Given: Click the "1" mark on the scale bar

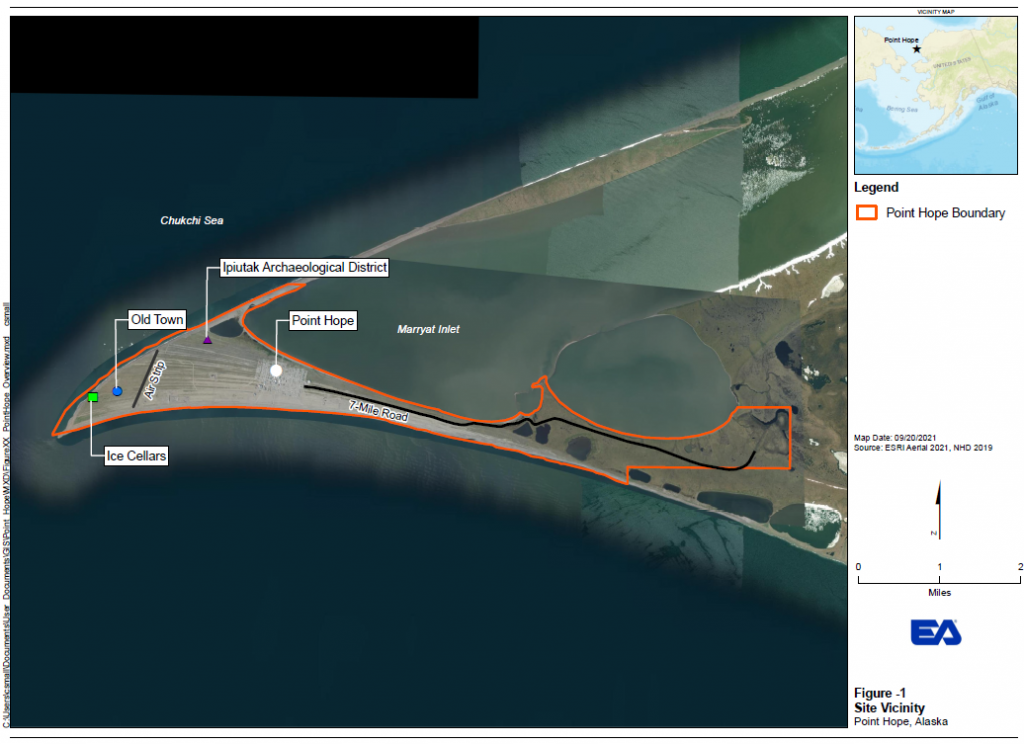Looking at the screenshot, I should pos(940,566).
